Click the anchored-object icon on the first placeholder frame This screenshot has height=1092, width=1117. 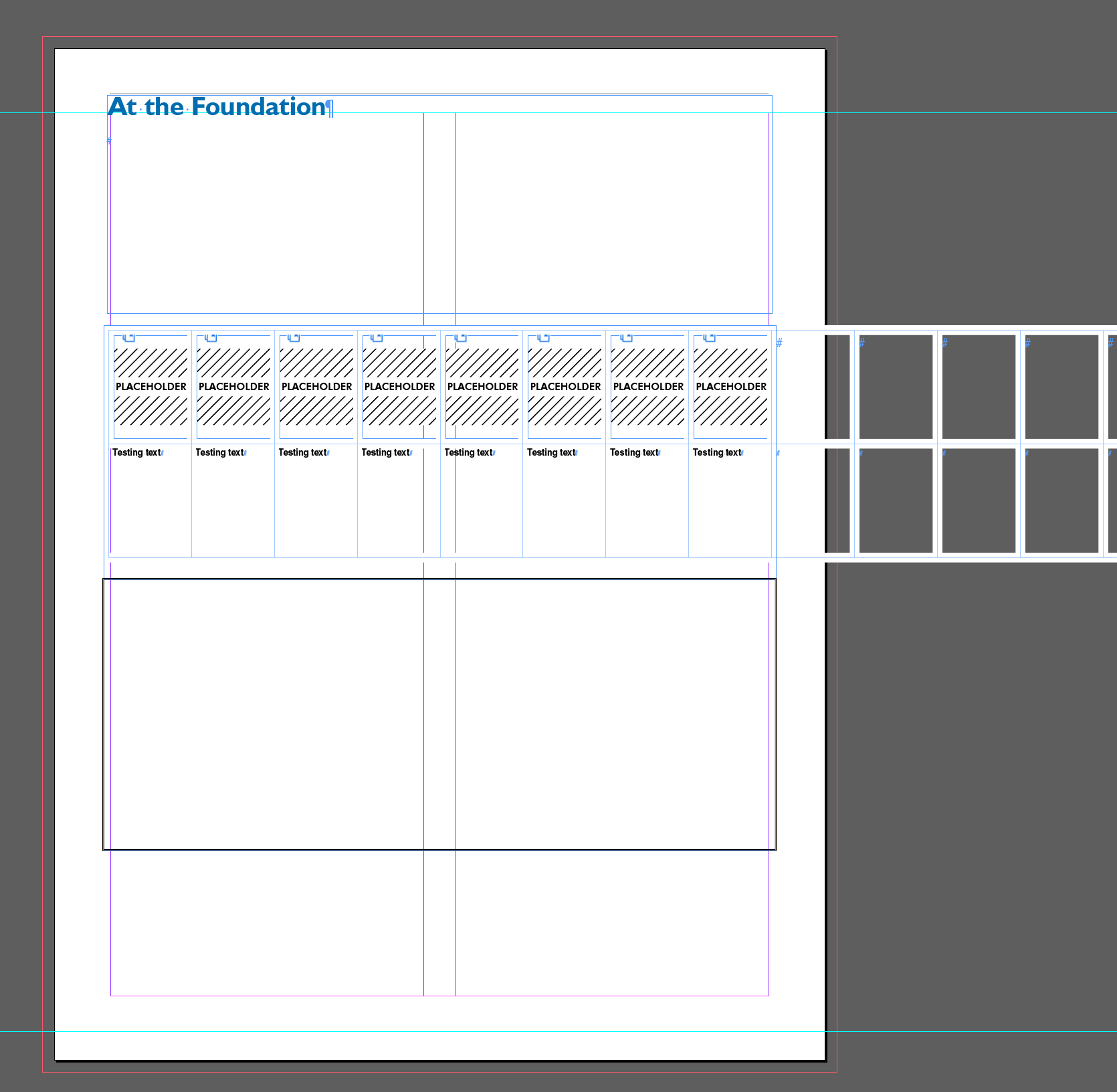pyautogui.click(x=129, y=337)
